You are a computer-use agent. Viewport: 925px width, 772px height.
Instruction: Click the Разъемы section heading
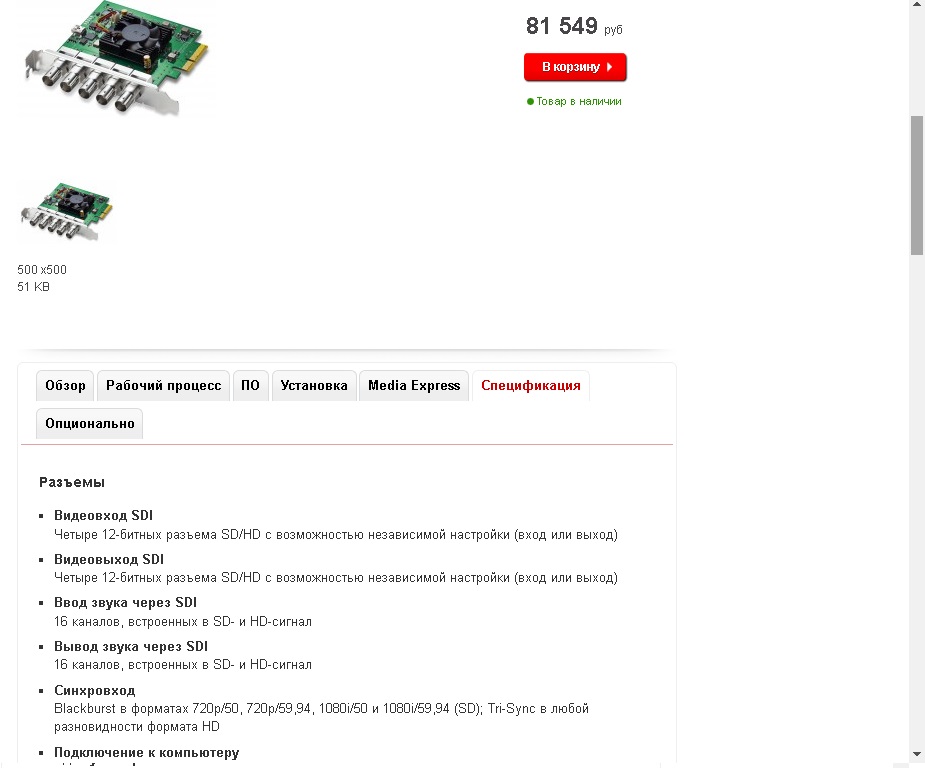72,482
